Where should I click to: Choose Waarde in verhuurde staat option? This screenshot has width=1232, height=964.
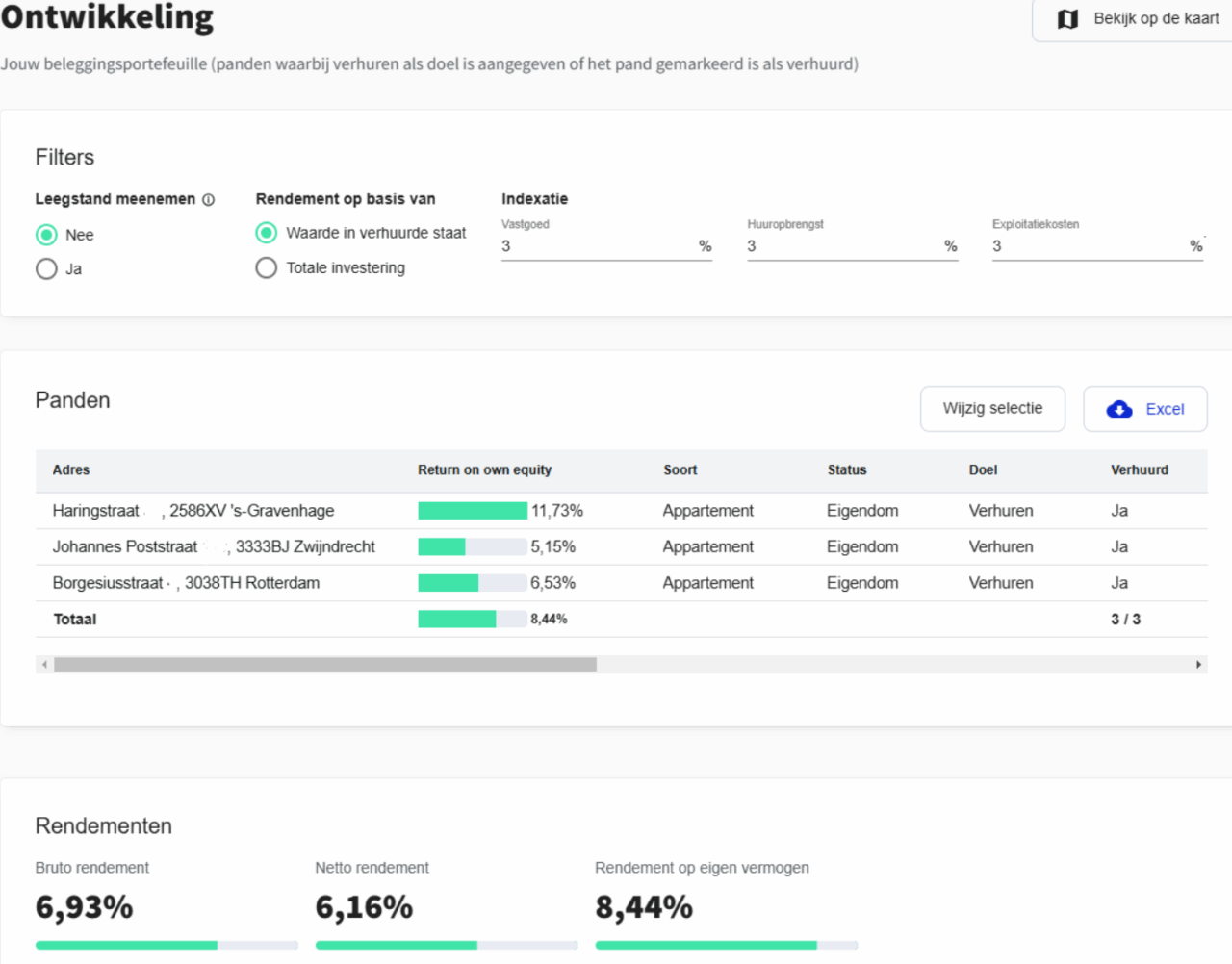267,233
